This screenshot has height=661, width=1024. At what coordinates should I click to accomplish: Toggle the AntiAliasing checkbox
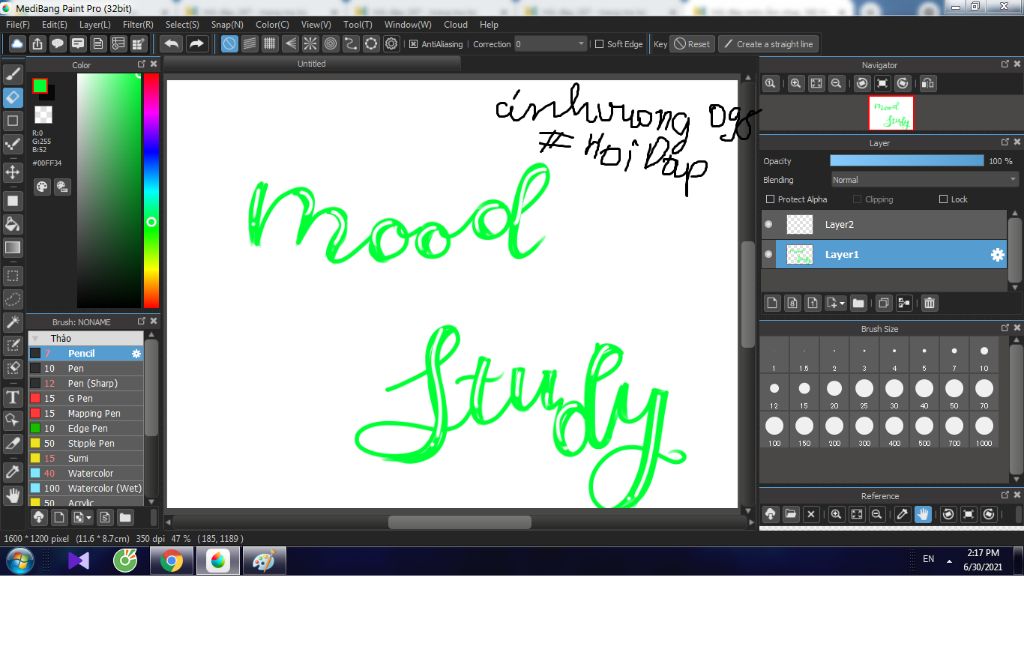click(413, 44)
